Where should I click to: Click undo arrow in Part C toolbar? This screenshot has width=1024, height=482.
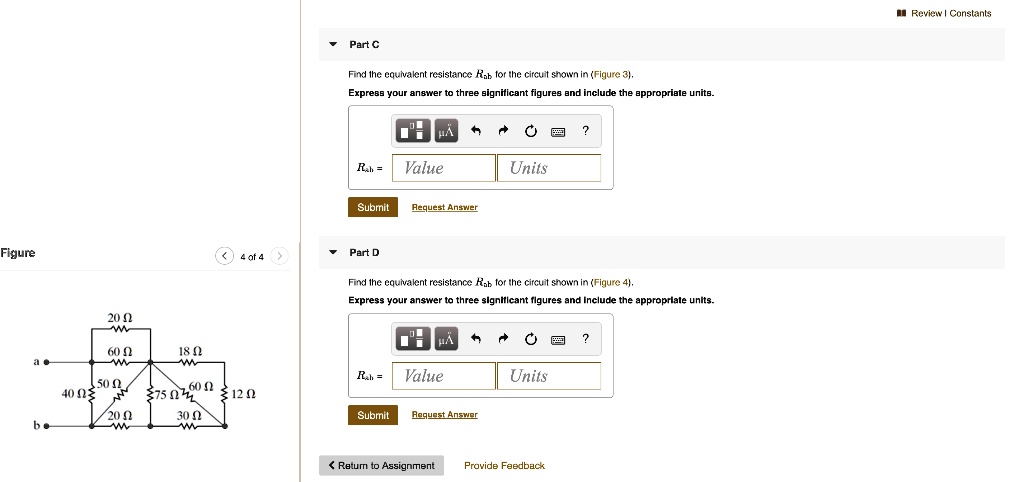(x=477, y=131)
